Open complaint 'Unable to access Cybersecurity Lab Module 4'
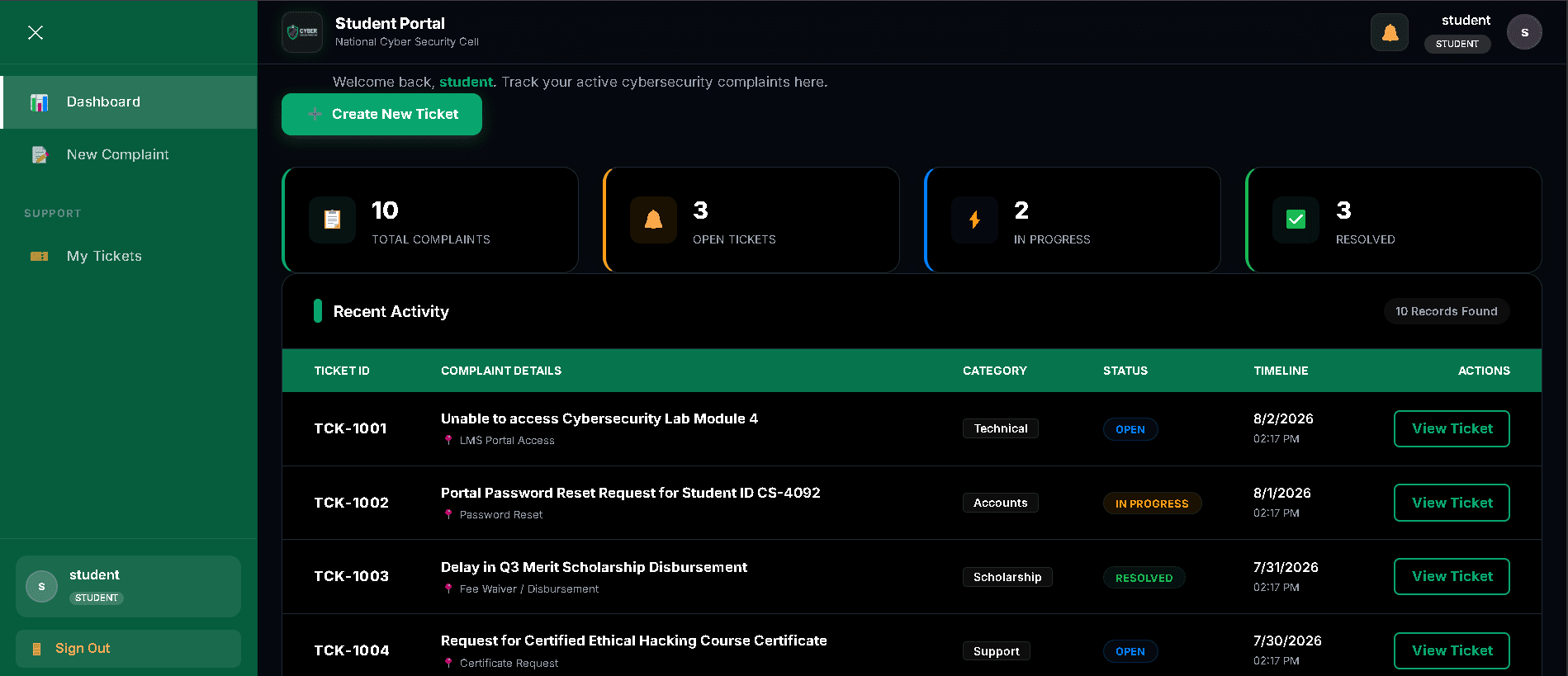Viewport: 1568px width, 676px height. [x=599, y=418]
